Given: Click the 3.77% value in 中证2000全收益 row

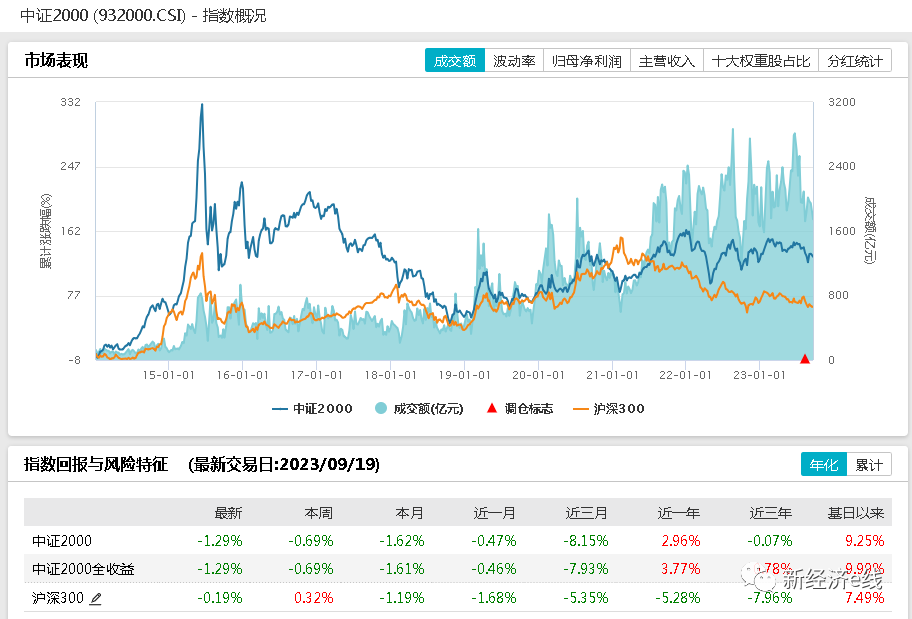Looking at the screenshot, I should point(681,569).
